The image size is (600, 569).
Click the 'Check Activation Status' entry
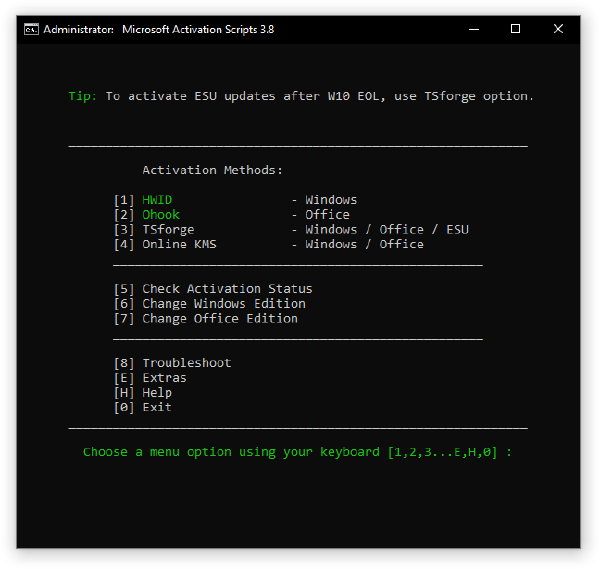click(227, 289)
